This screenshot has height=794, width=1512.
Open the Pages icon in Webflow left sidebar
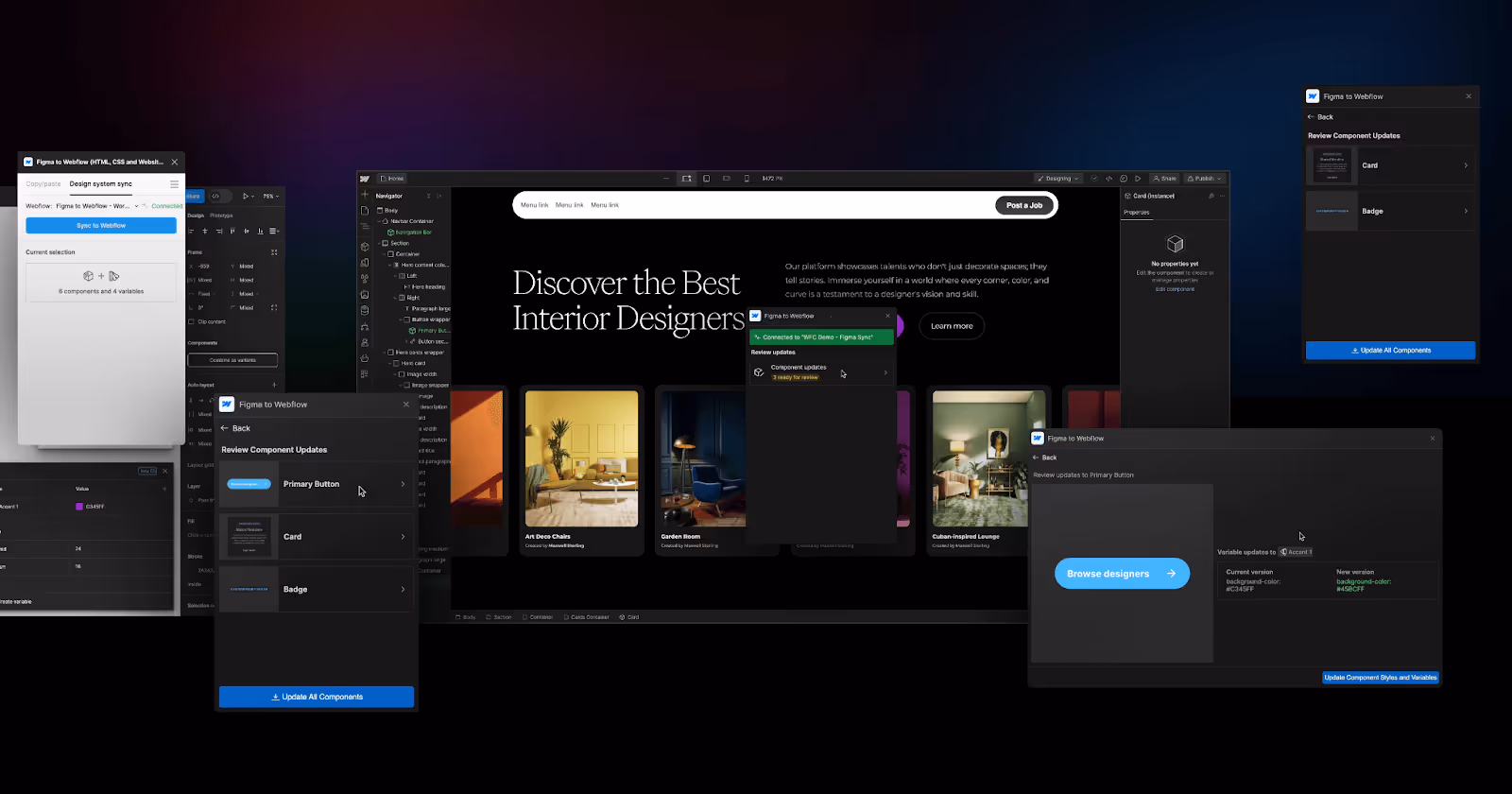point(365,211)
